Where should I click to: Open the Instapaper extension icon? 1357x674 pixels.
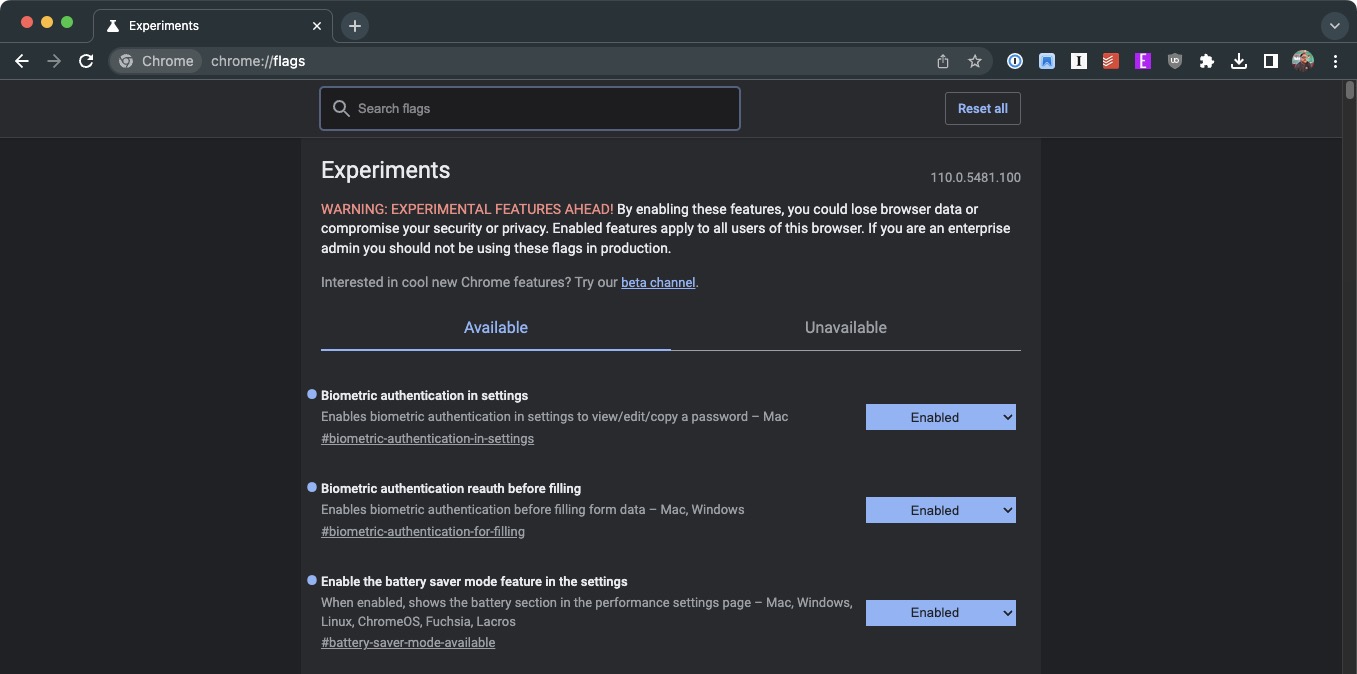(1079, 61)
